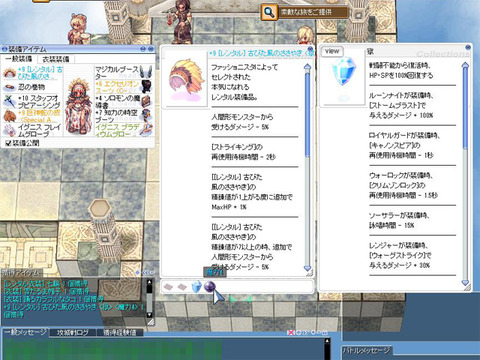Click the 忍の巻物 item name
480x360 pixels.
[31, 87]
